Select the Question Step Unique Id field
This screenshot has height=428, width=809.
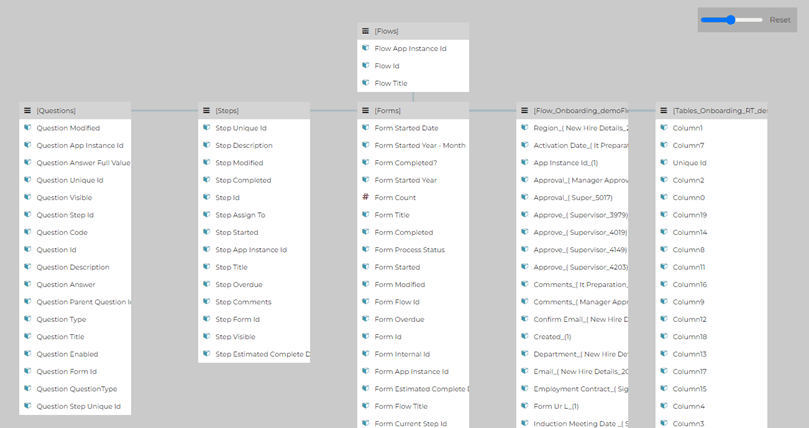[75, 406]
